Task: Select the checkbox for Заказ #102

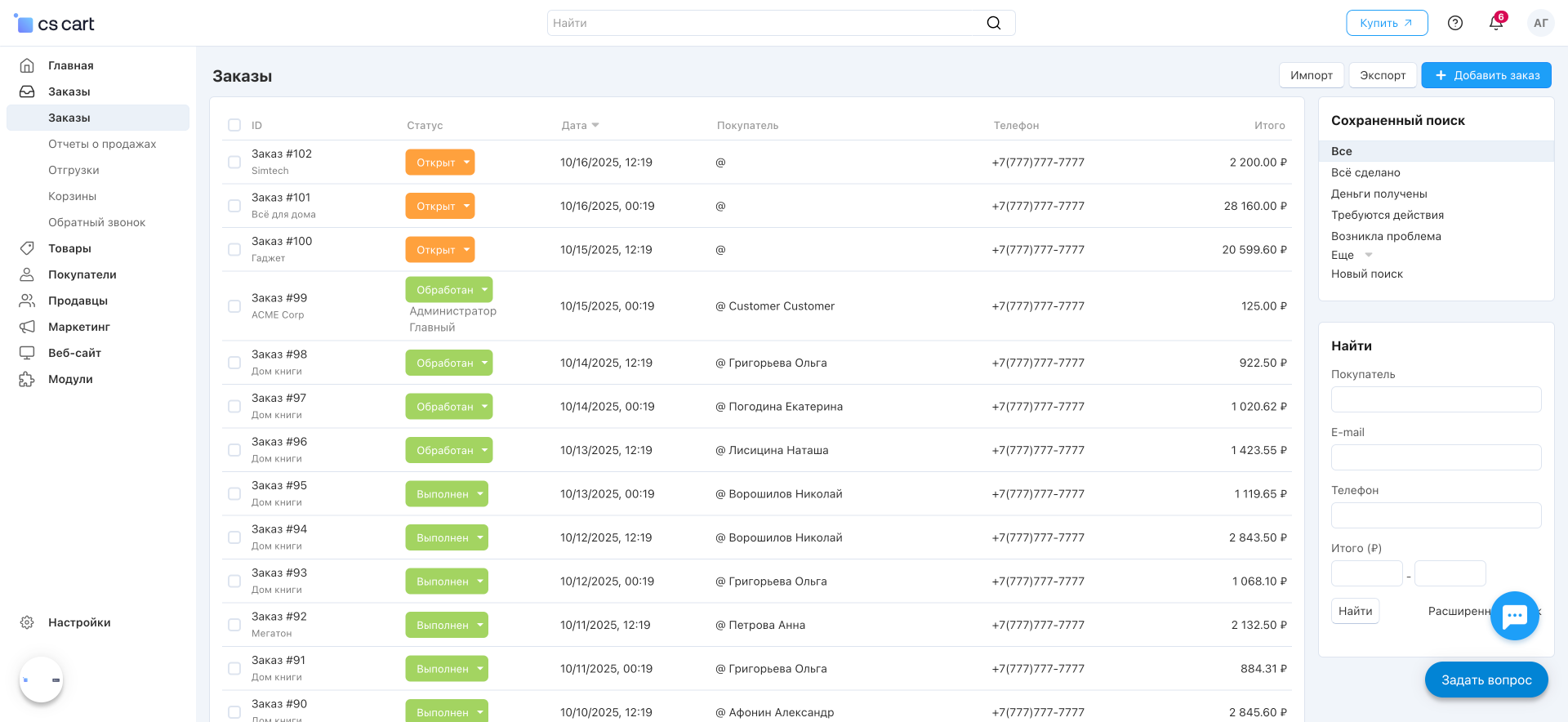Action: coord(234,162)
